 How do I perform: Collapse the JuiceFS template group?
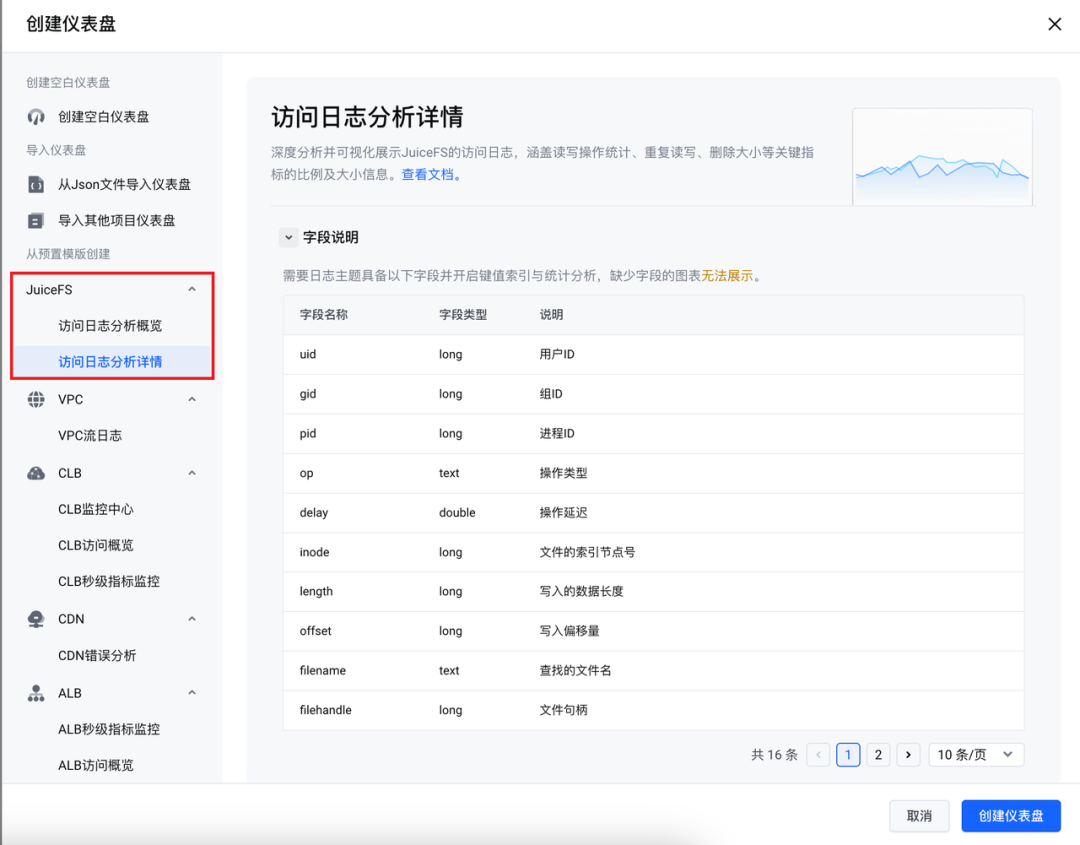tap(192, 290)
